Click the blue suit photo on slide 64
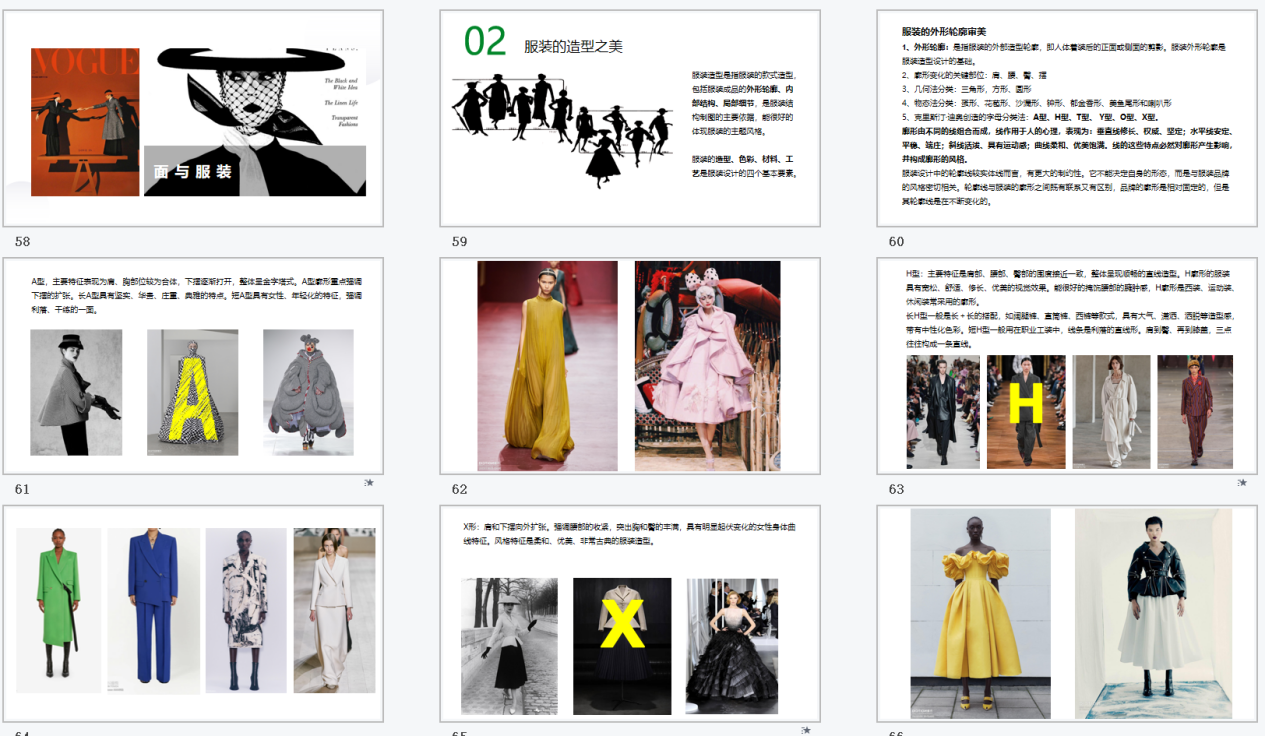Viewport: 1265px width, 736px height. pos(153,610)
